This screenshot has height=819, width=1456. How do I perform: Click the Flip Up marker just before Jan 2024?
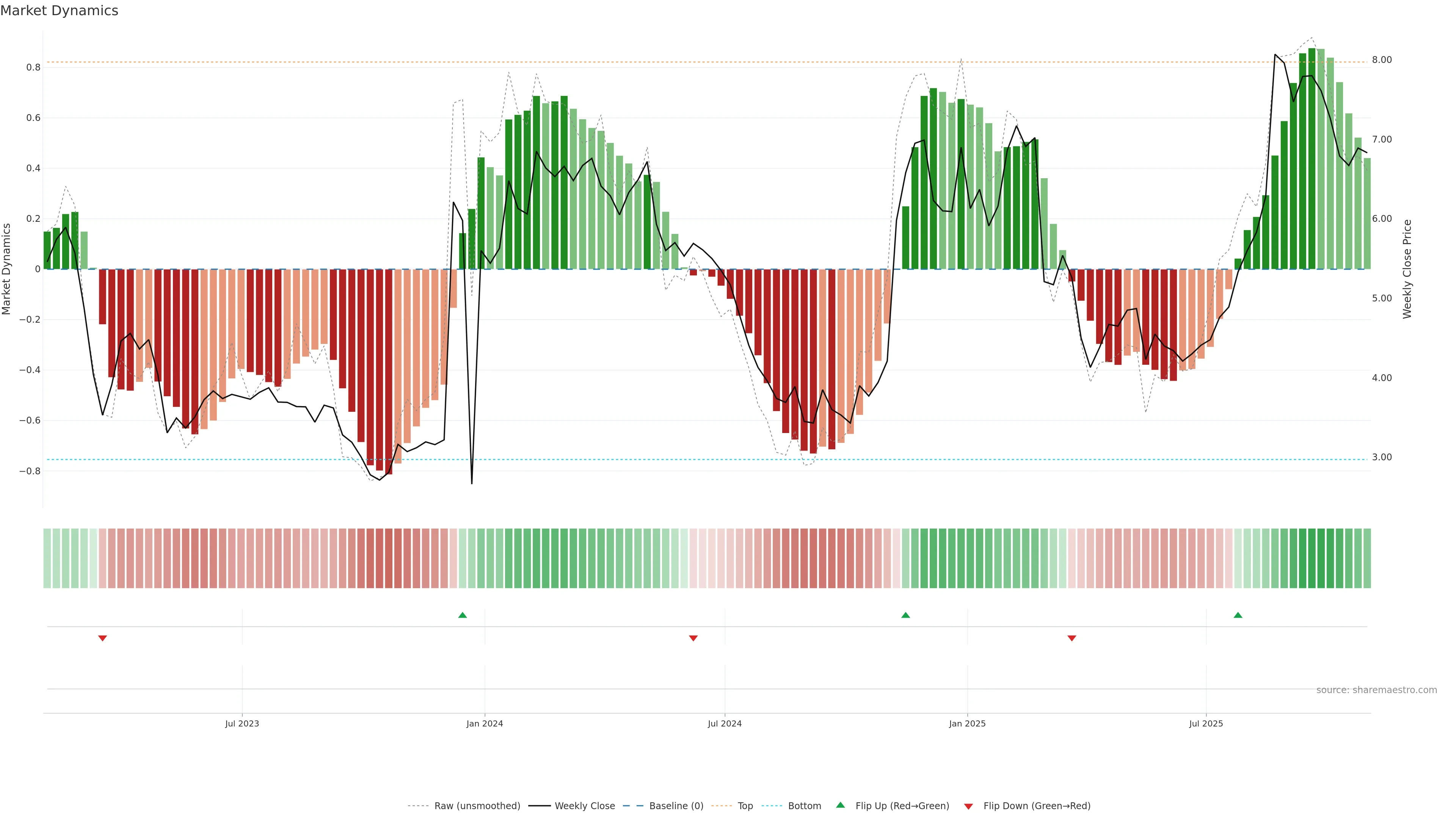click(462, 615)
